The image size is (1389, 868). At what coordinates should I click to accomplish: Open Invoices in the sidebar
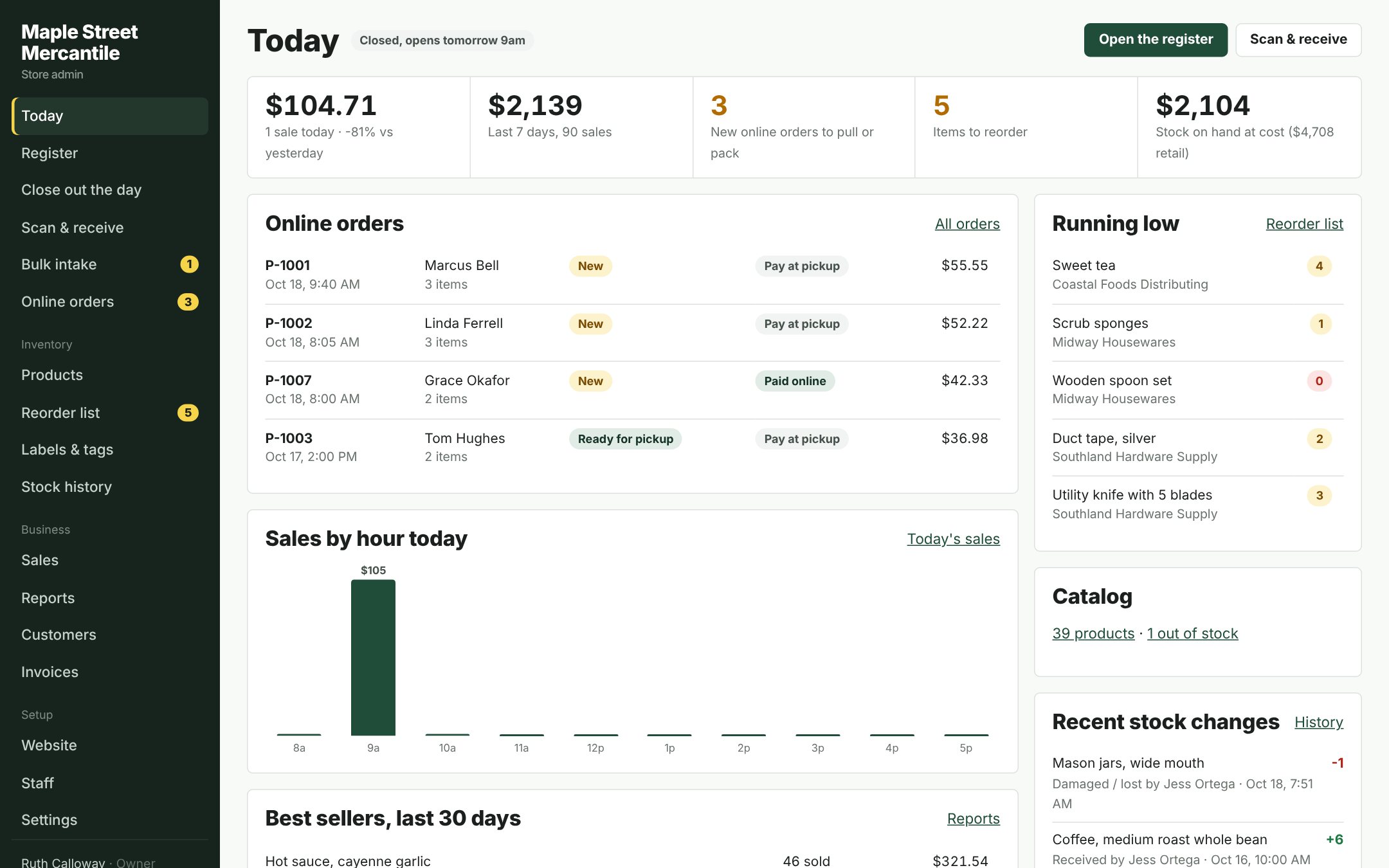(x=110, y=672)
